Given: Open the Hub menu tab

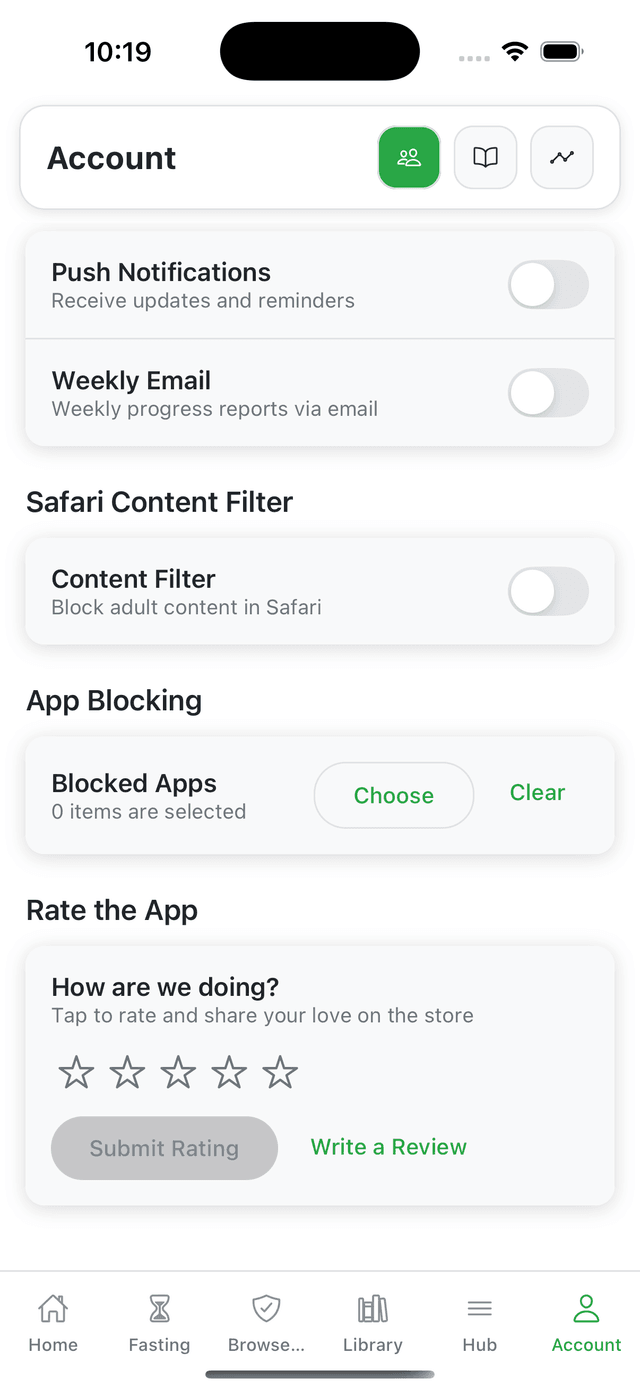Looking at the screenshot, I should click(480, 1320).
